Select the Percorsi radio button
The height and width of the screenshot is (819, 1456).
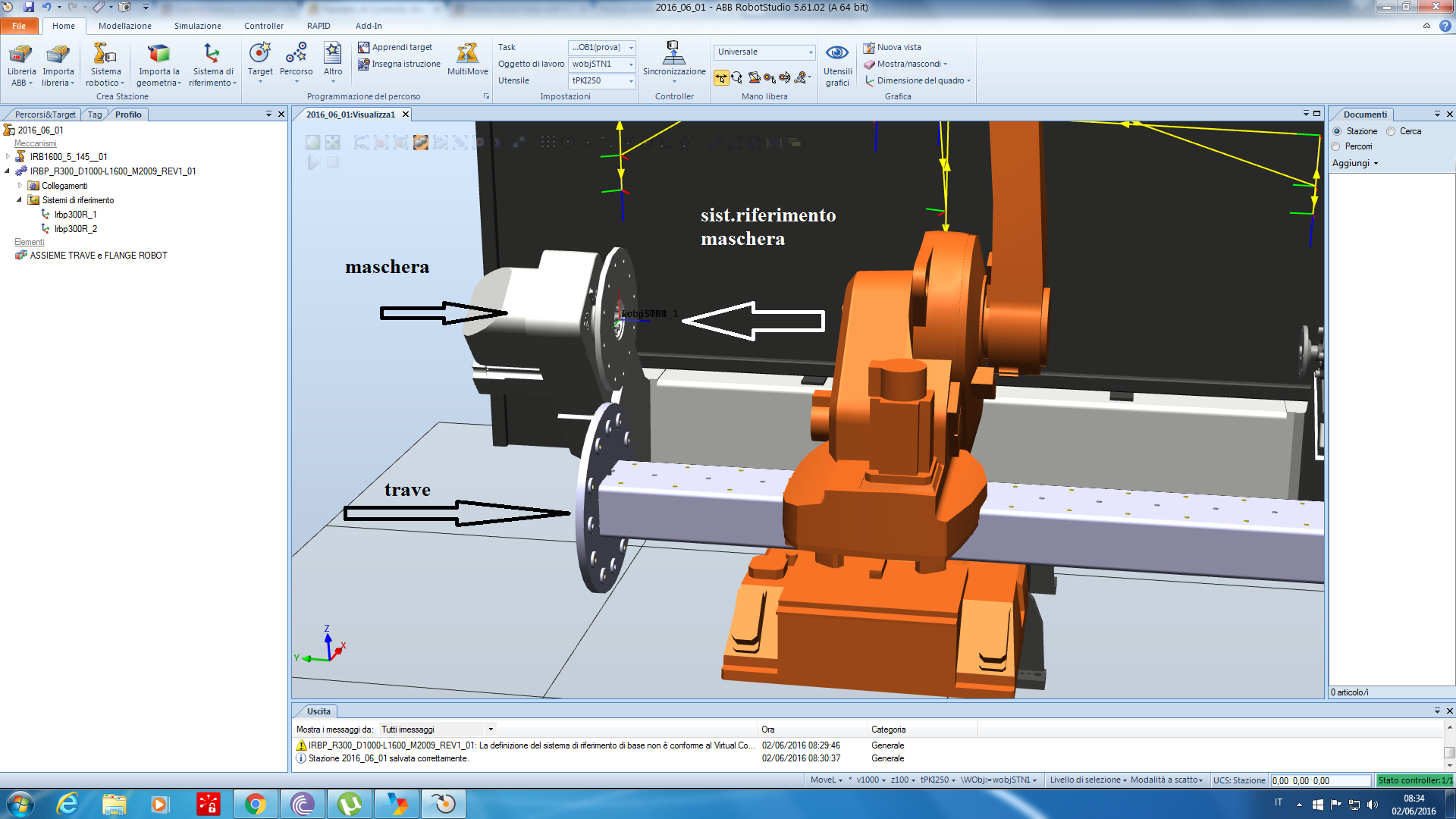point(1336,146)
